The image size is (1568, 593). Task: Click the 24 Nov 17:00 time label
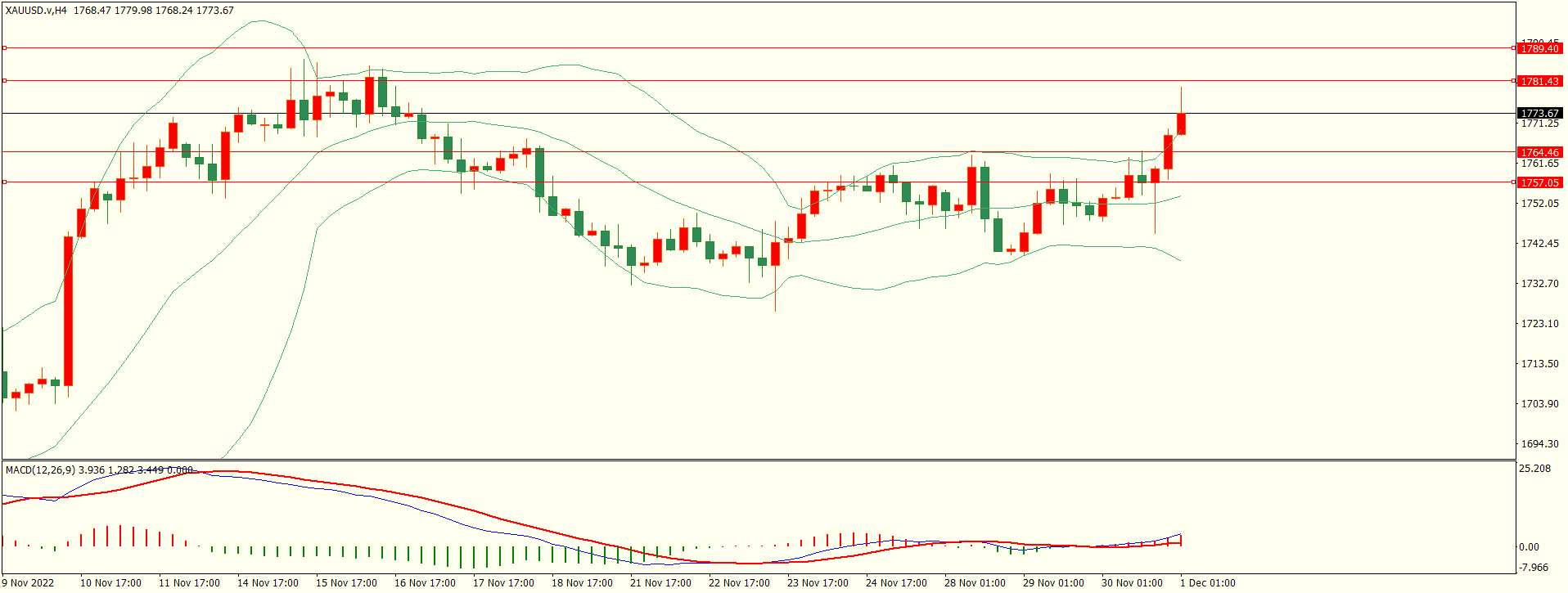coord(896,583)
